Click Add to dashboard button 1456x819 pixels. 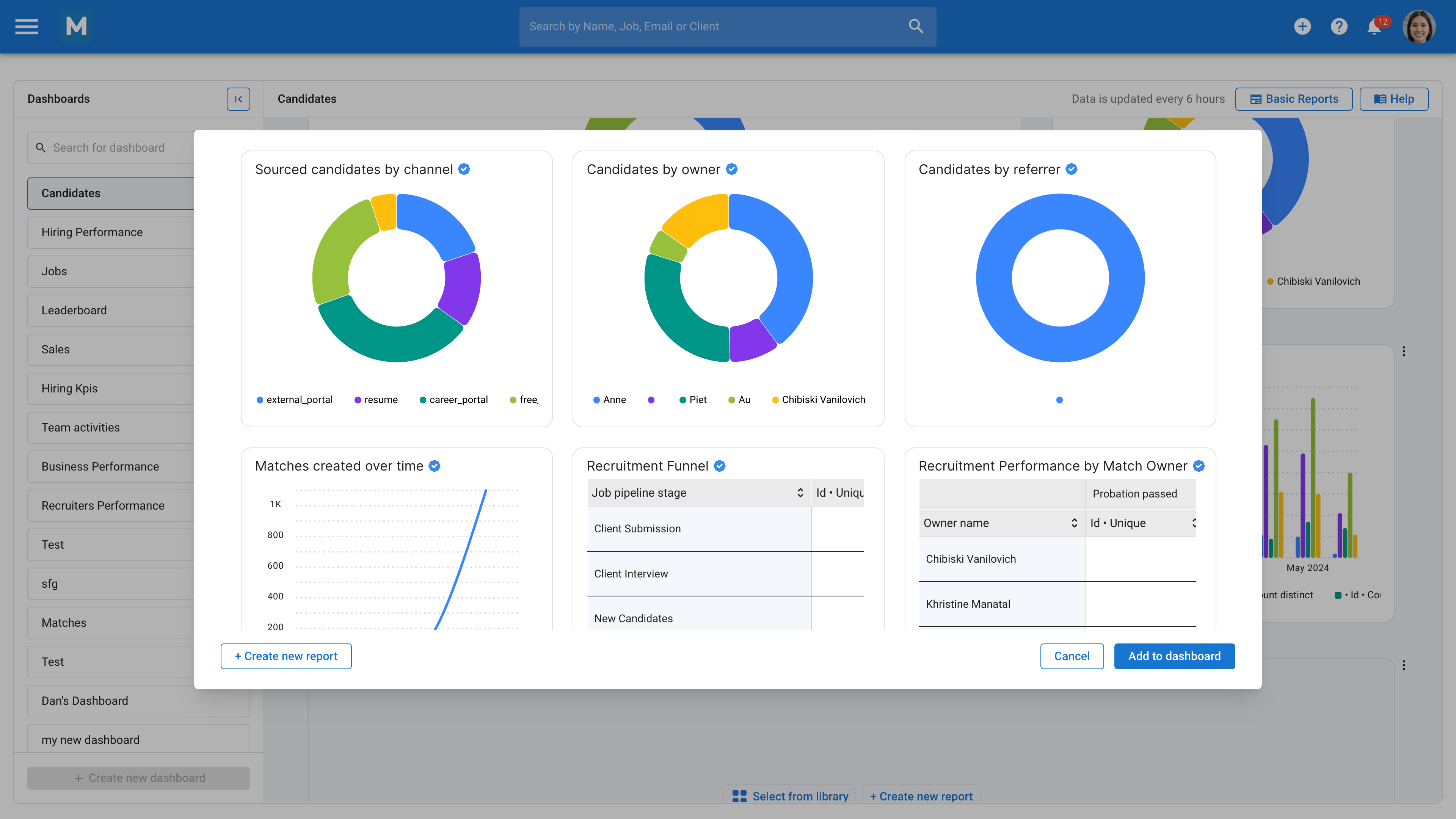point(1174,656)
